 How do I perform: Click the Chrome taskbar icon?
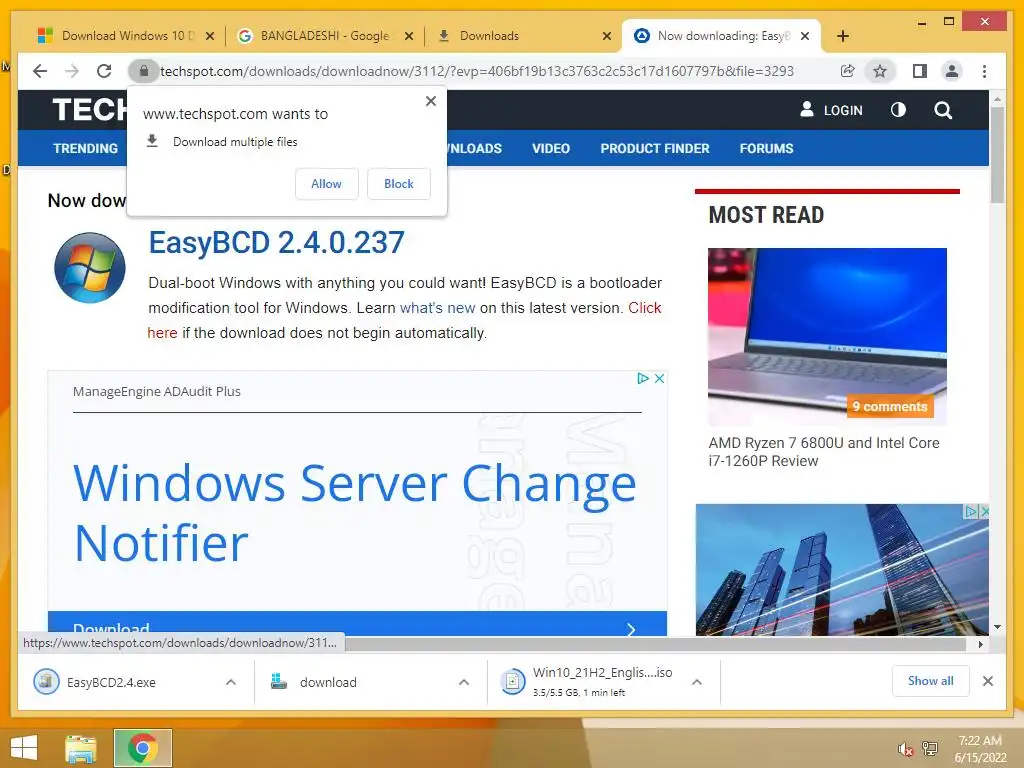[142, 748]
